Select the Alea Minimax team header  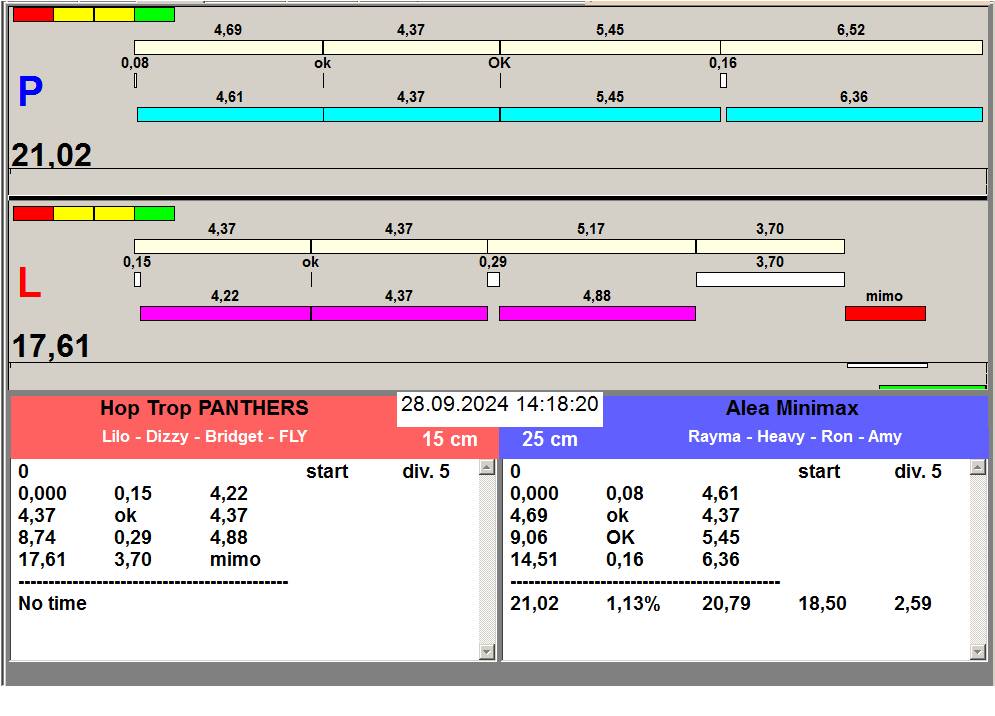click(x=792, y=409)
